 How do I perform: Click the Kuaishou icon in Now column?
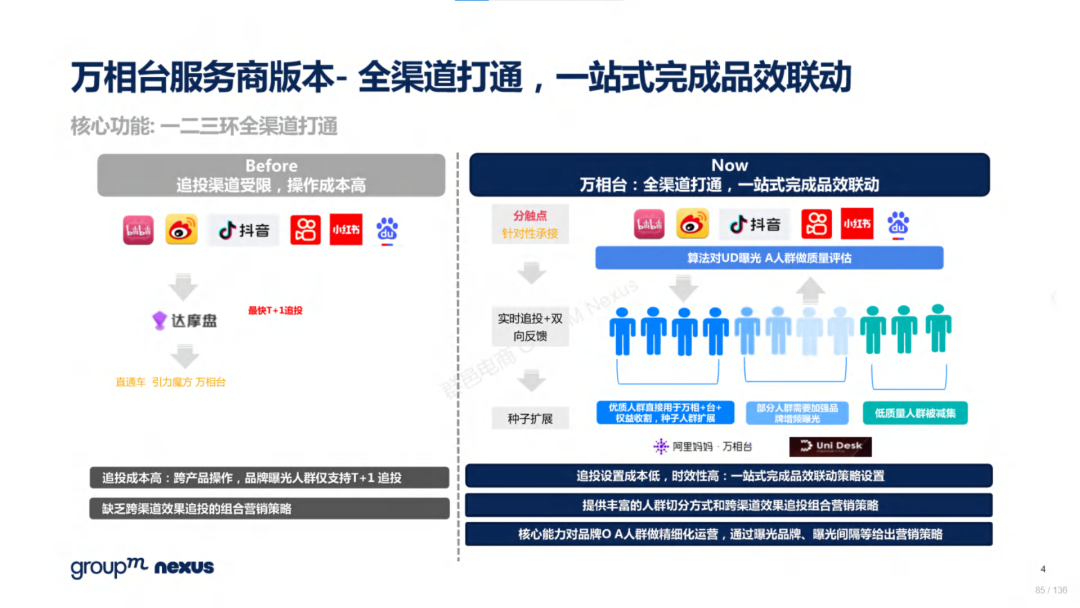click(x=816, y=224)
